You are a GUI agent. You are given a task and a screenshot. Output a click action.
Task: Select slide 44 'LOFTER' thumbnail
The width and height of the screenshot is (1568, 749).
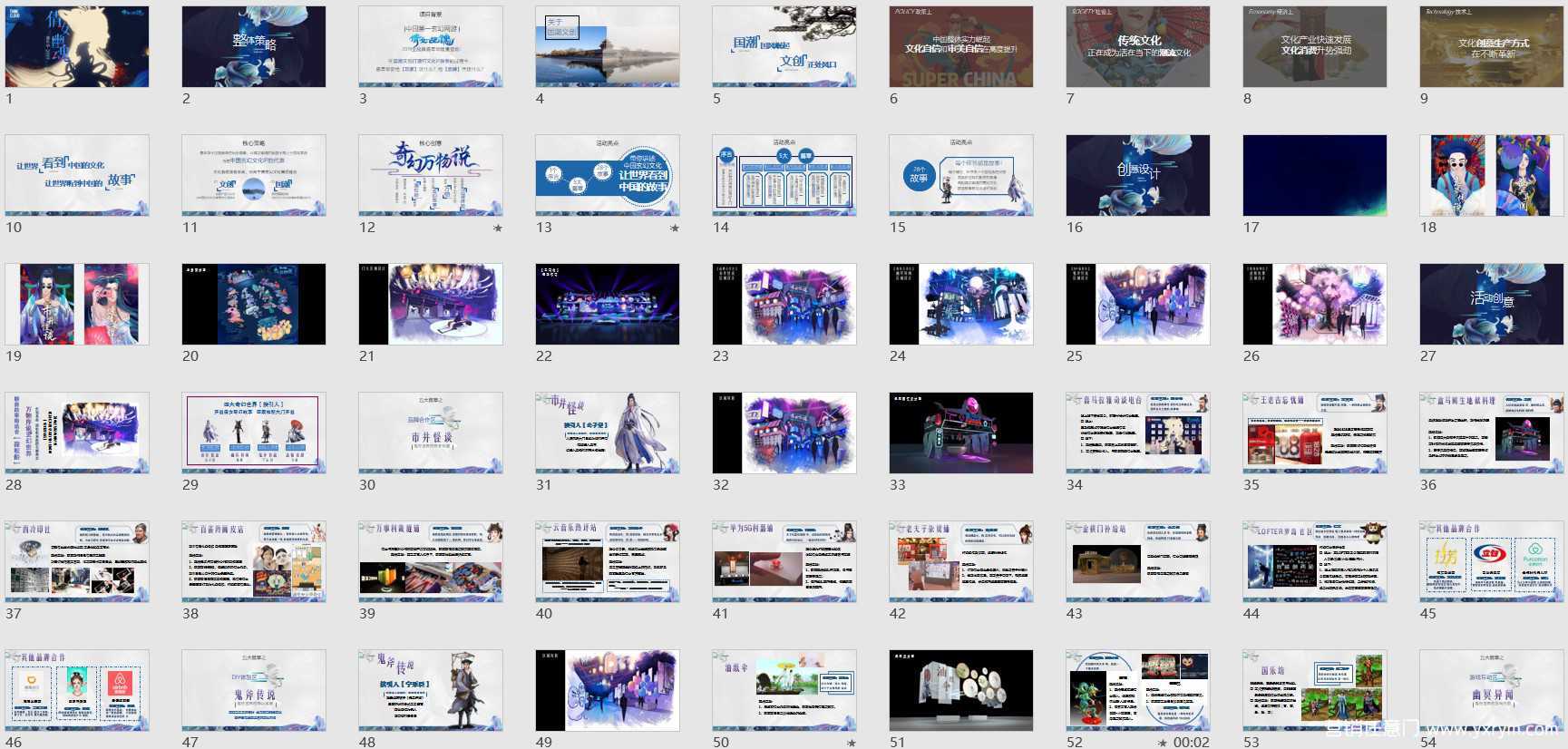pos(1315,561)
